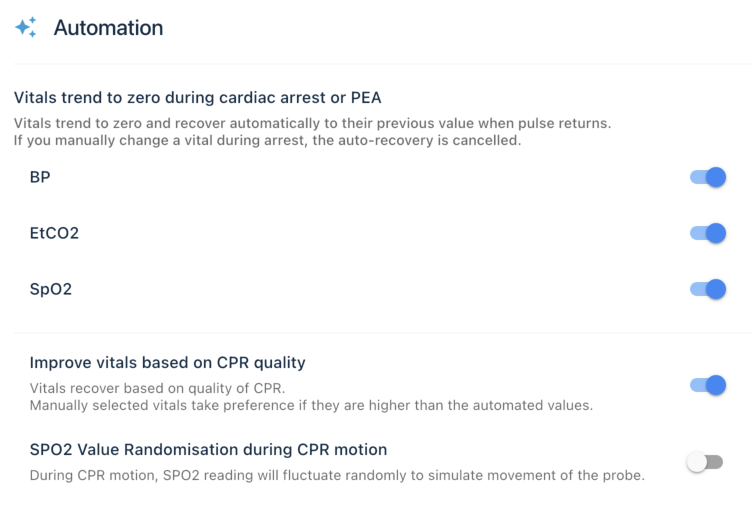Enable SPO2 Value Randomisation switch
The height and width of the screenshot is (519, 755).
click(x=705, y=462)
